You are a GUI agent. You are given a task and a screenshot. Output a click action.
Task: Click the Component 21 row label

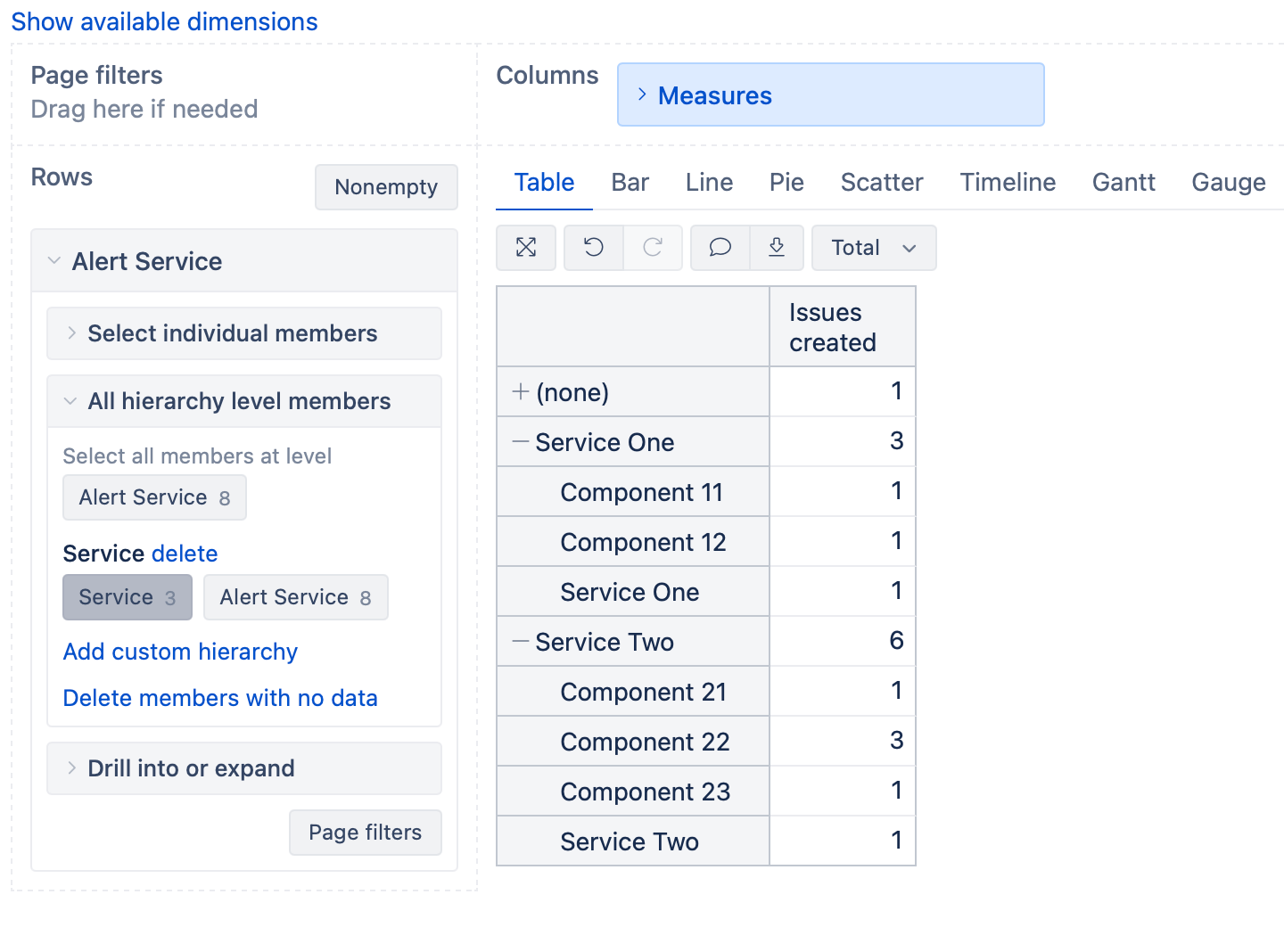pyautogui.click(x=644, y=692)
